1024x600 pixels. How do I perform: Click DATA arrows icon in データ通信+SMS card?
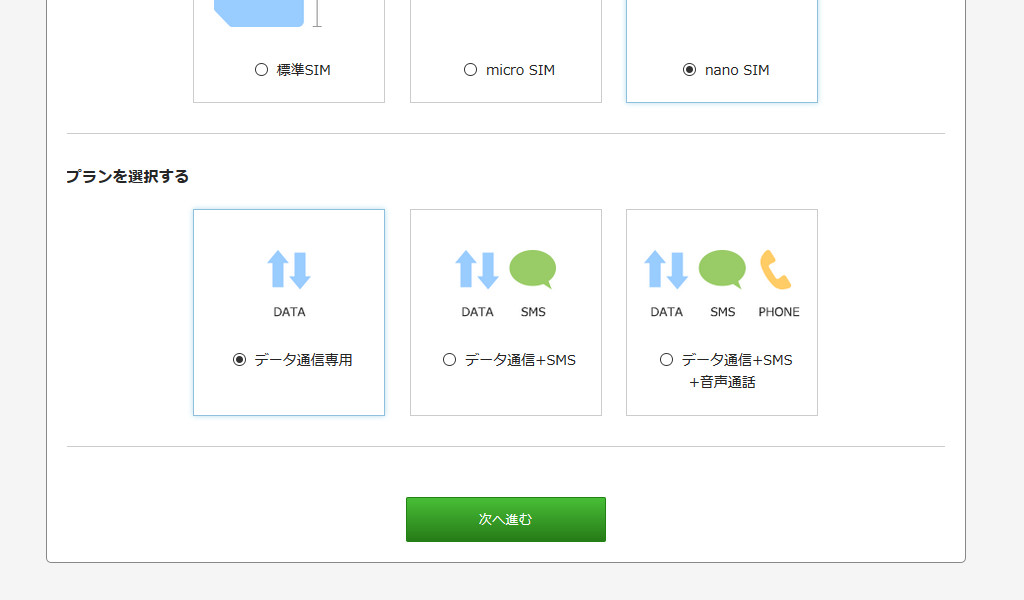pos(477,269)
